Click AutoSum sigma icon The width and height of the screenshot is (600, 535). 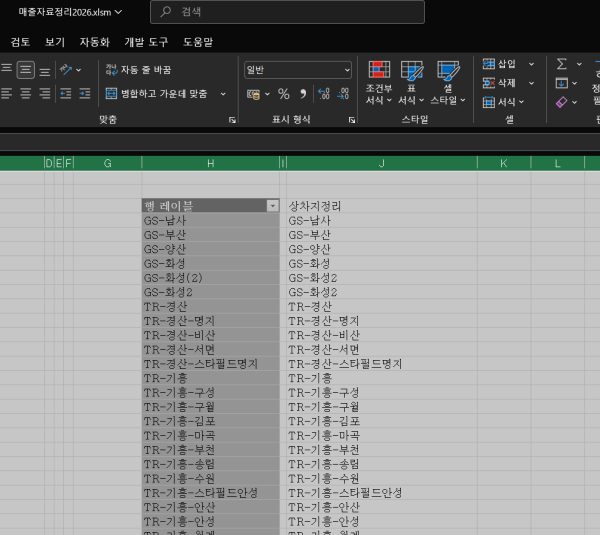[x=562, y=64]
